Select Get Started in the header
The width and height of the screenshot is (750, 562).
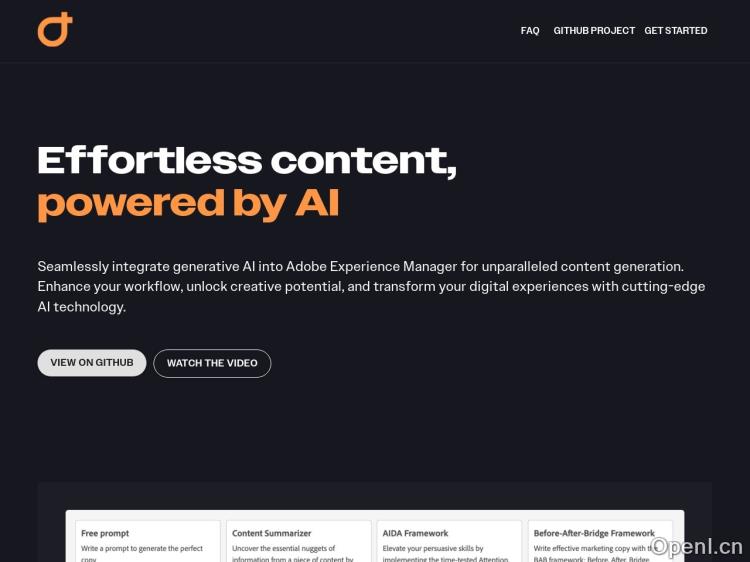tap(676, 31)
